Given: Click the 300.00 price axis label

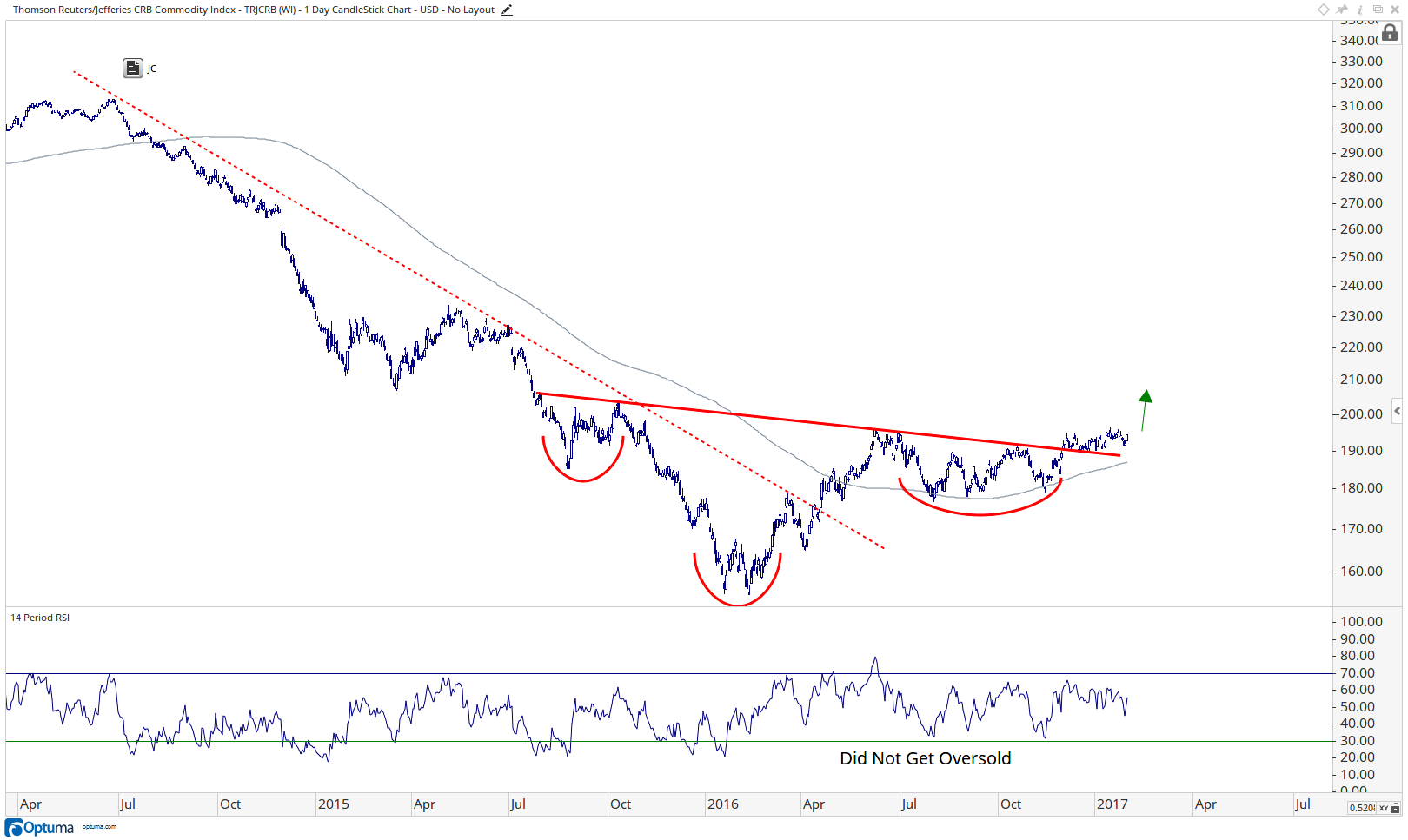Looking at the screenshot, I should [x=1361, y=129].
